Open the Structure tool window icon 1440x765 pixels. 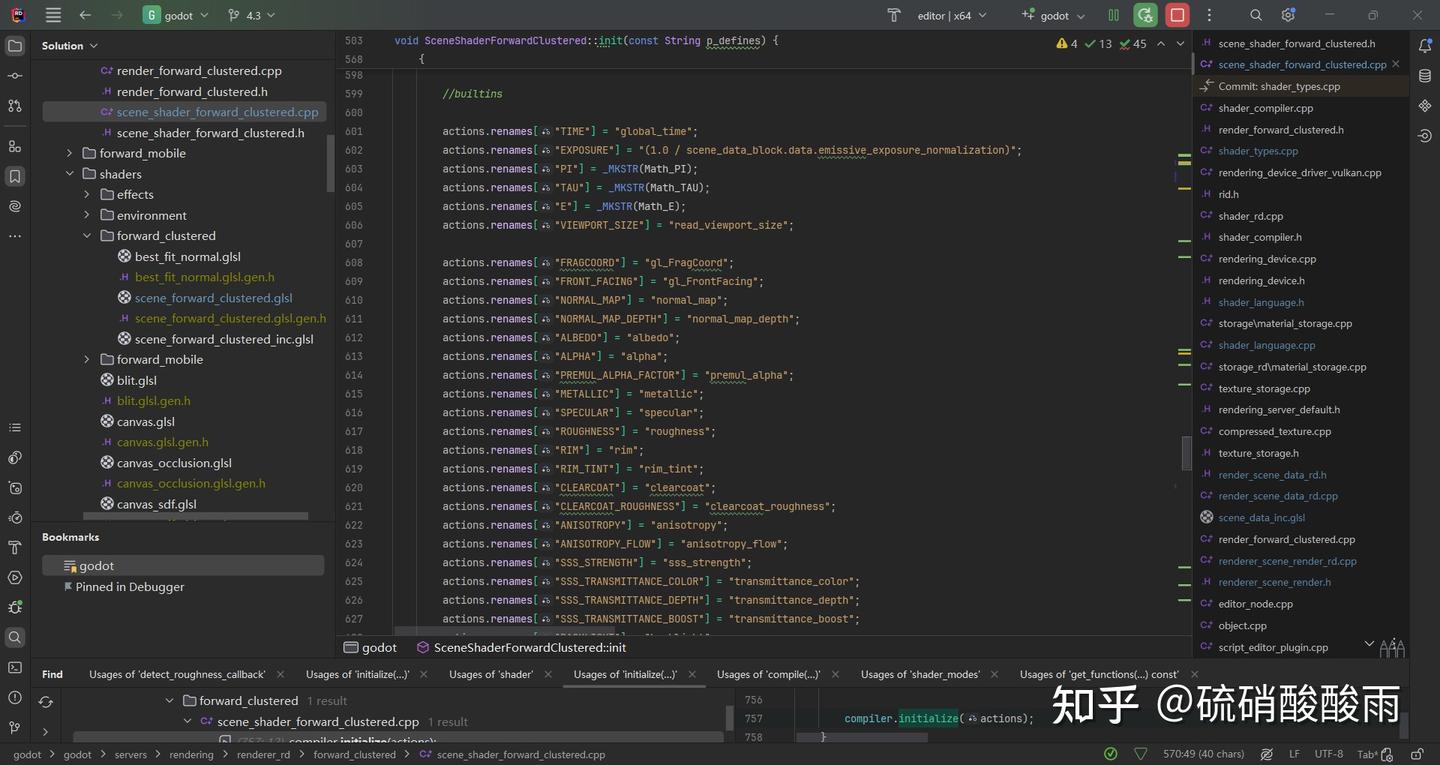[15, 146]
